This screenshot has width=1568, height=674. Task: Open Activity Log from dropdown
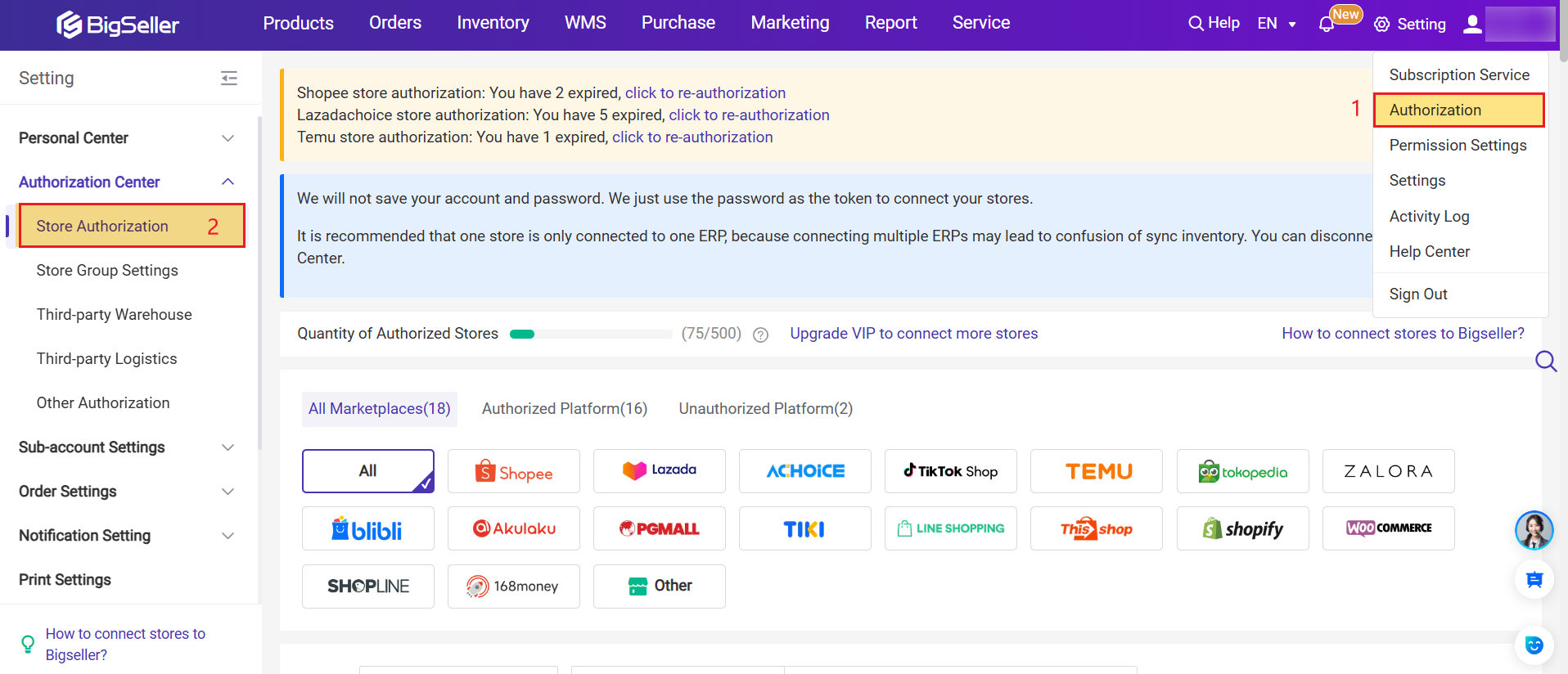(1430, 217)
